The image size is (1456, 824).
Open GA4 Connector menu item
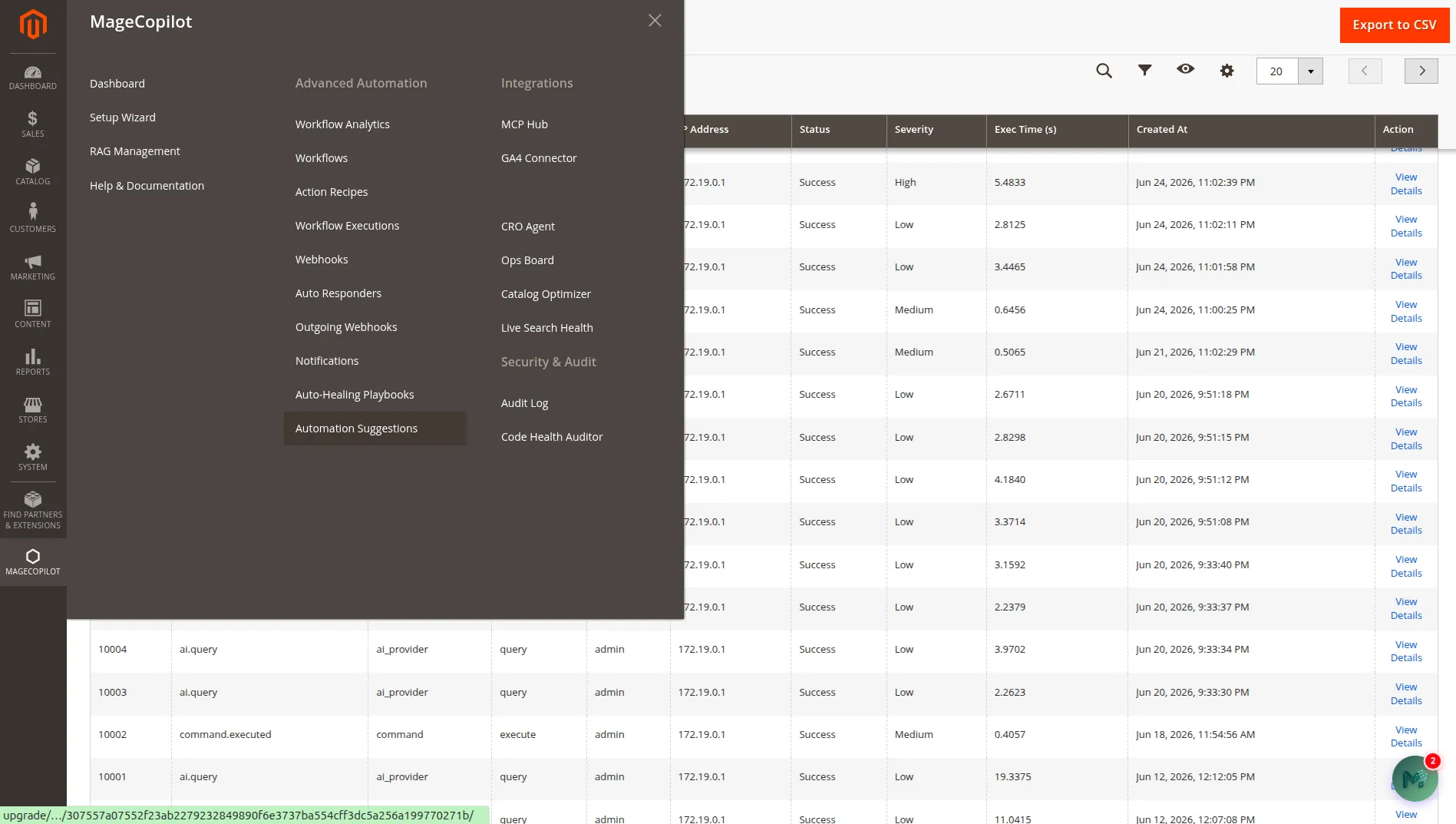coord(539,158)
